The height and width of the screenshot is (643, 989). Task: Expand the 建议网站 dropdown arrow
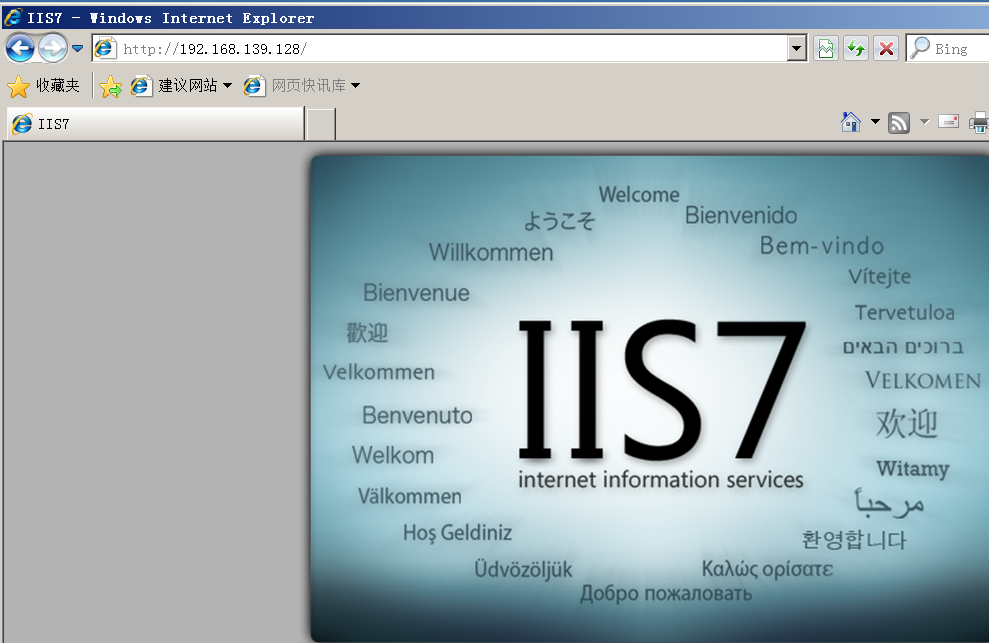click(228, 86)
